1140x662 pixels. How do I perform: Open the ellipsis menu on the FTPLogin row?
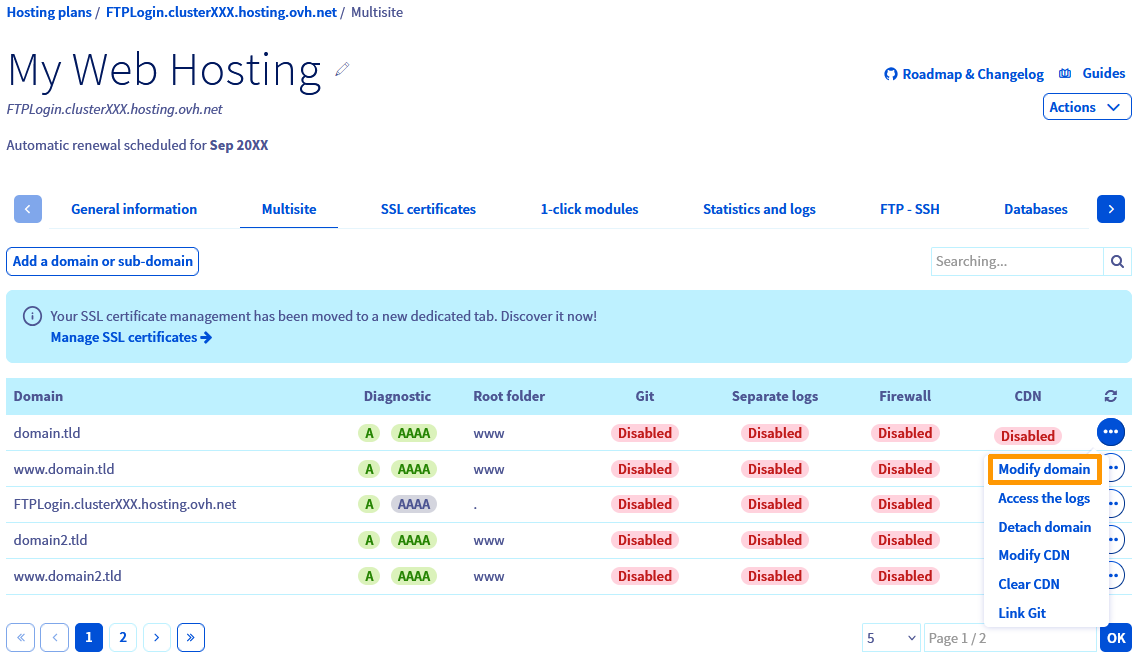[x=1111, y=503]
